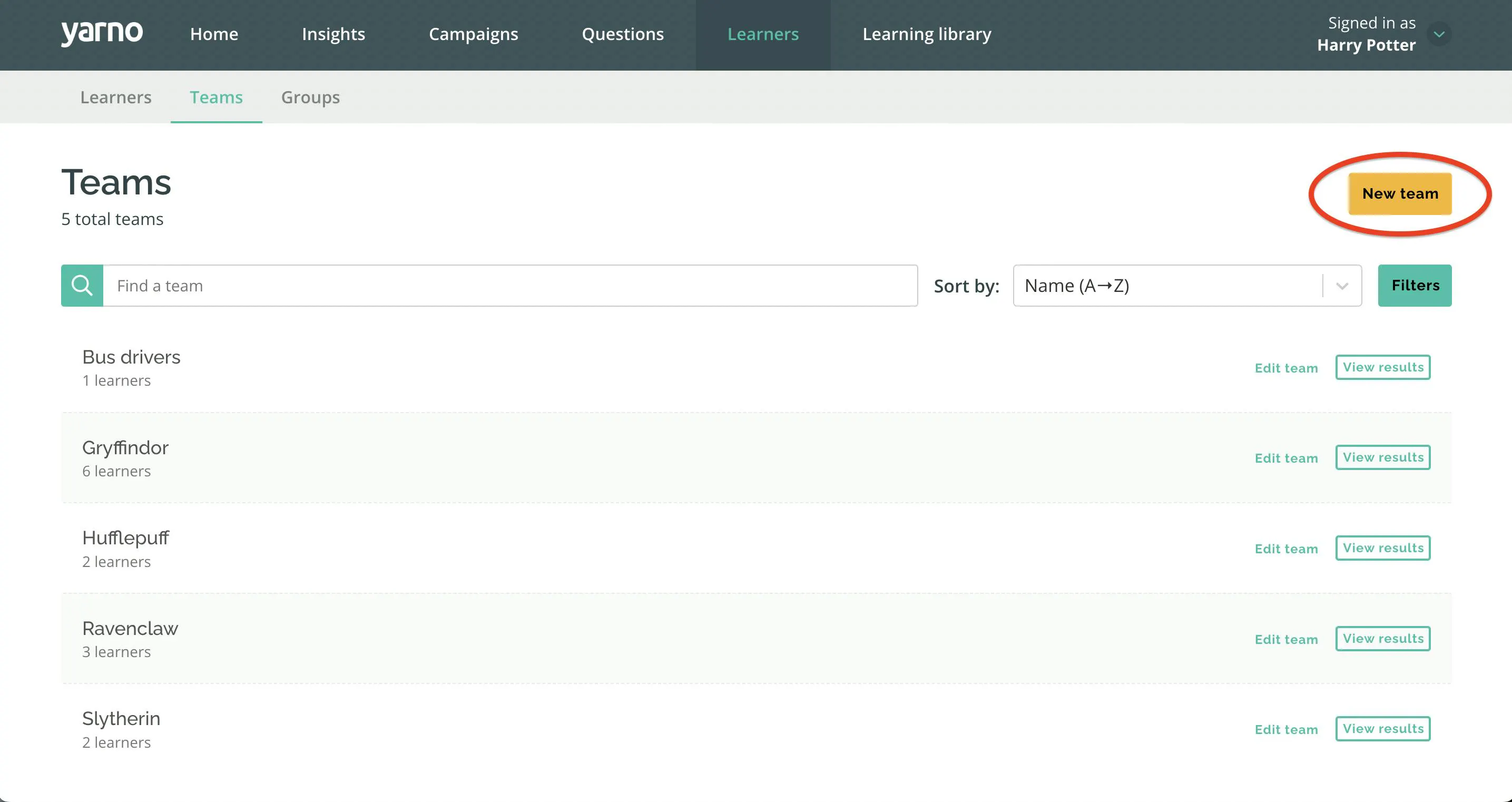Edit team for Slytherin

pyautogui.click(x=1286, y=729)
